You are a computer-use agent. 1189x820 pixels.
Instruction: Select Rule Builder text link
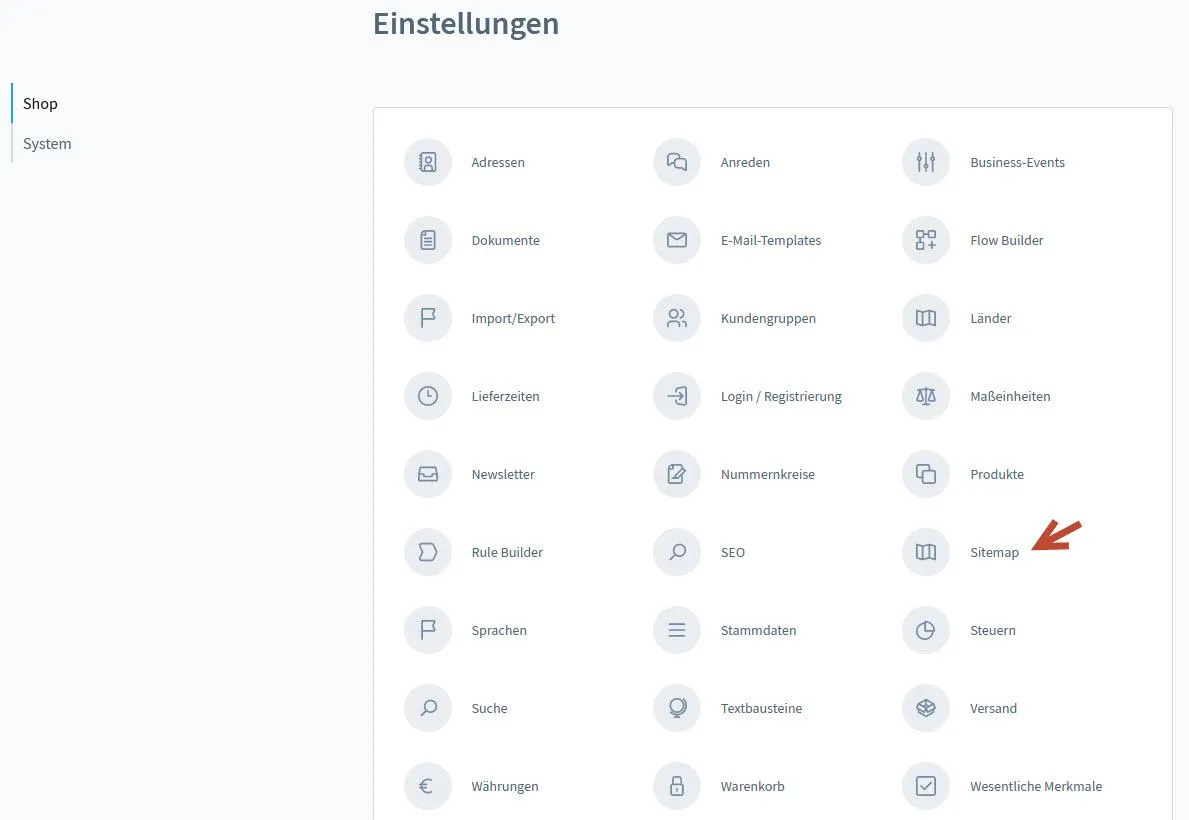[507, 552]
